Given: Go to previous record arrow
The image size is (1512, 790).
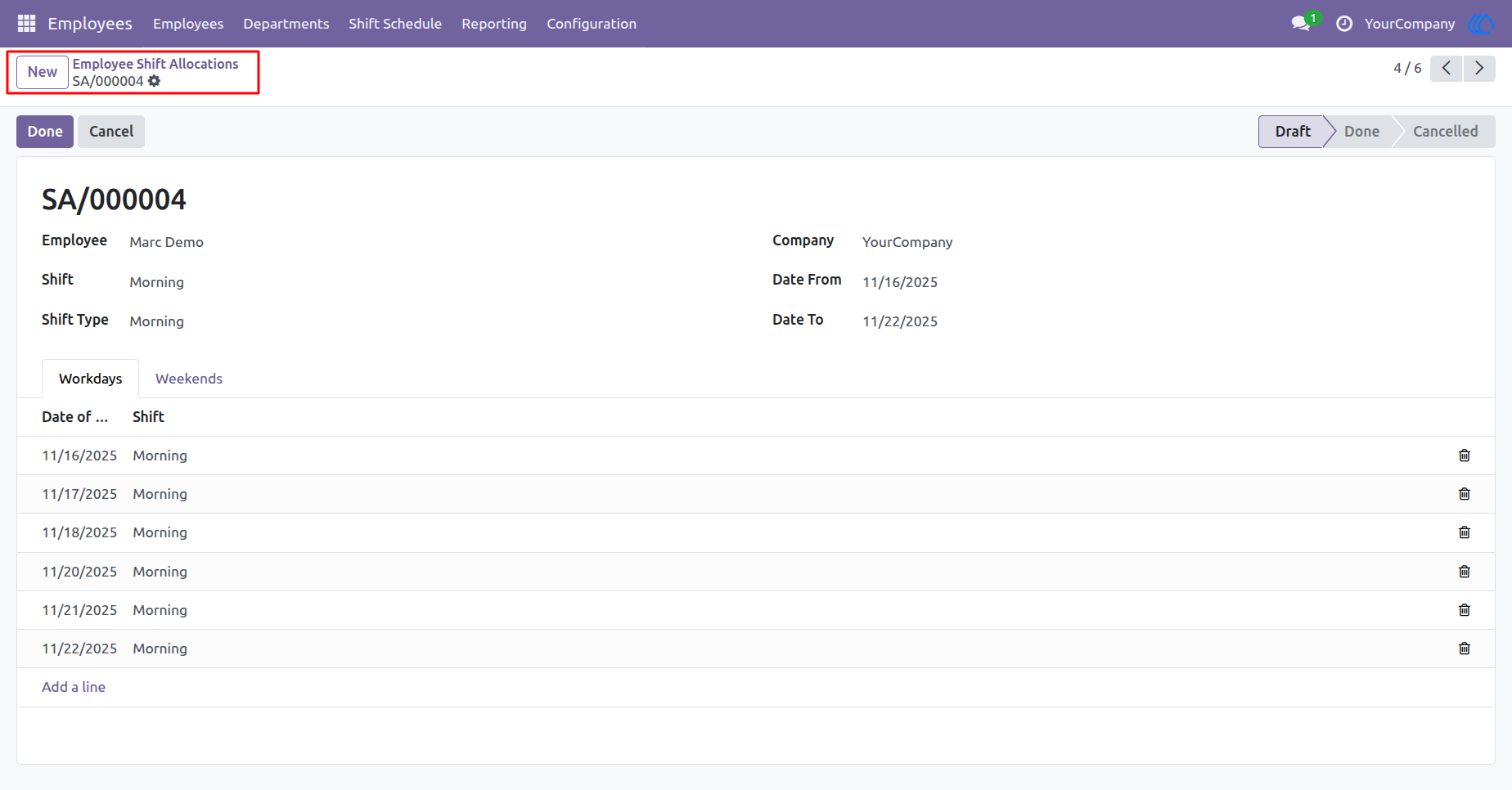Looking at the screenshot, I should point(1447,68).
